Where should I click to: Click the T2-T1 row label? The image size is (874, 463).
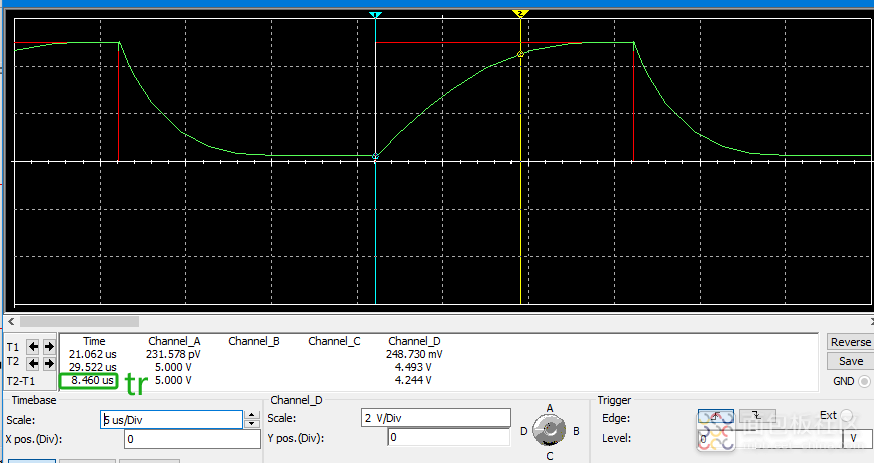tap(21, 381)
